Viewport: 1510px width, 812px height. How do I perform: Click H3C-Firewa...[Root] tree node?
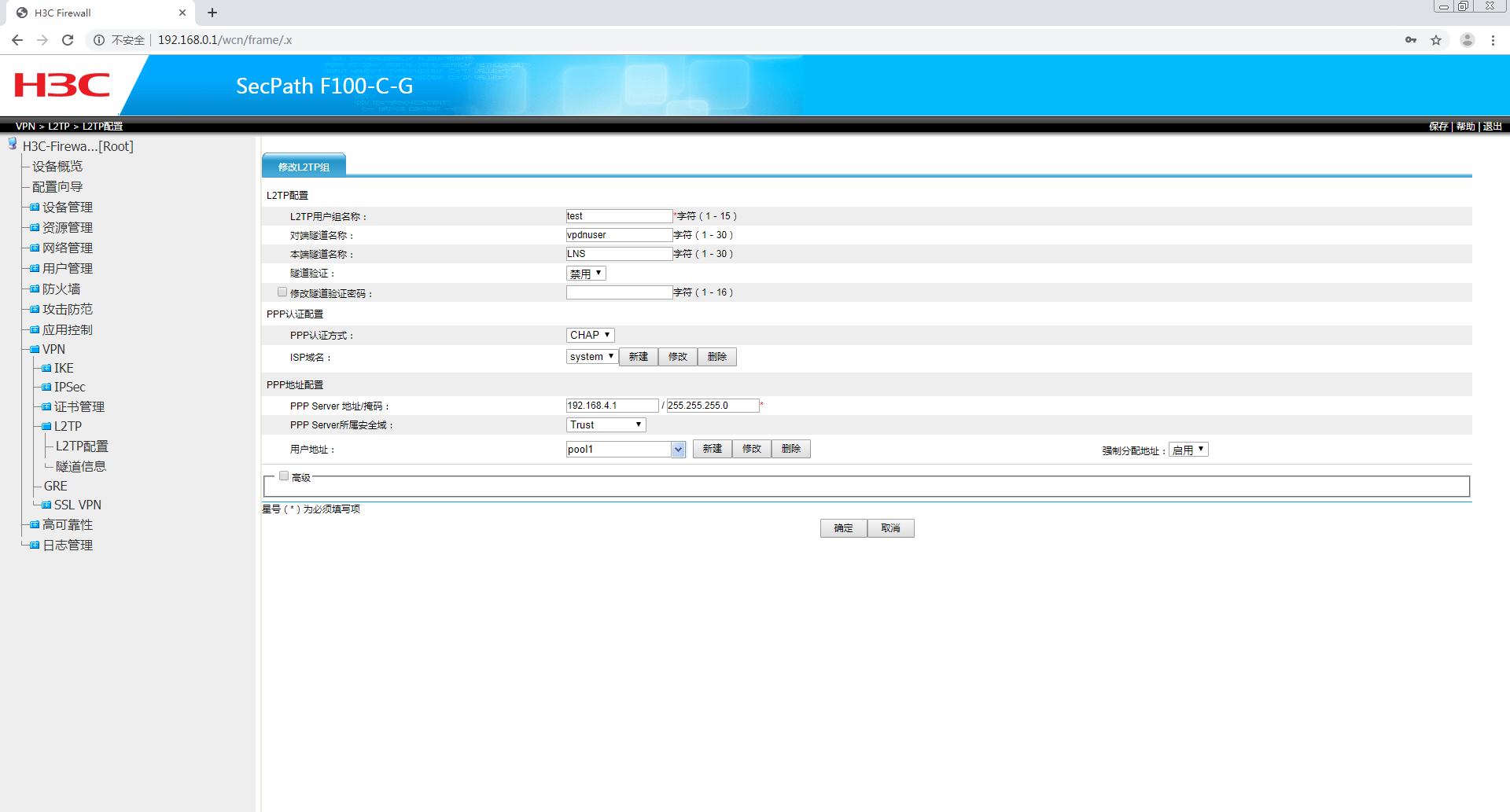(x=78, y=146)
